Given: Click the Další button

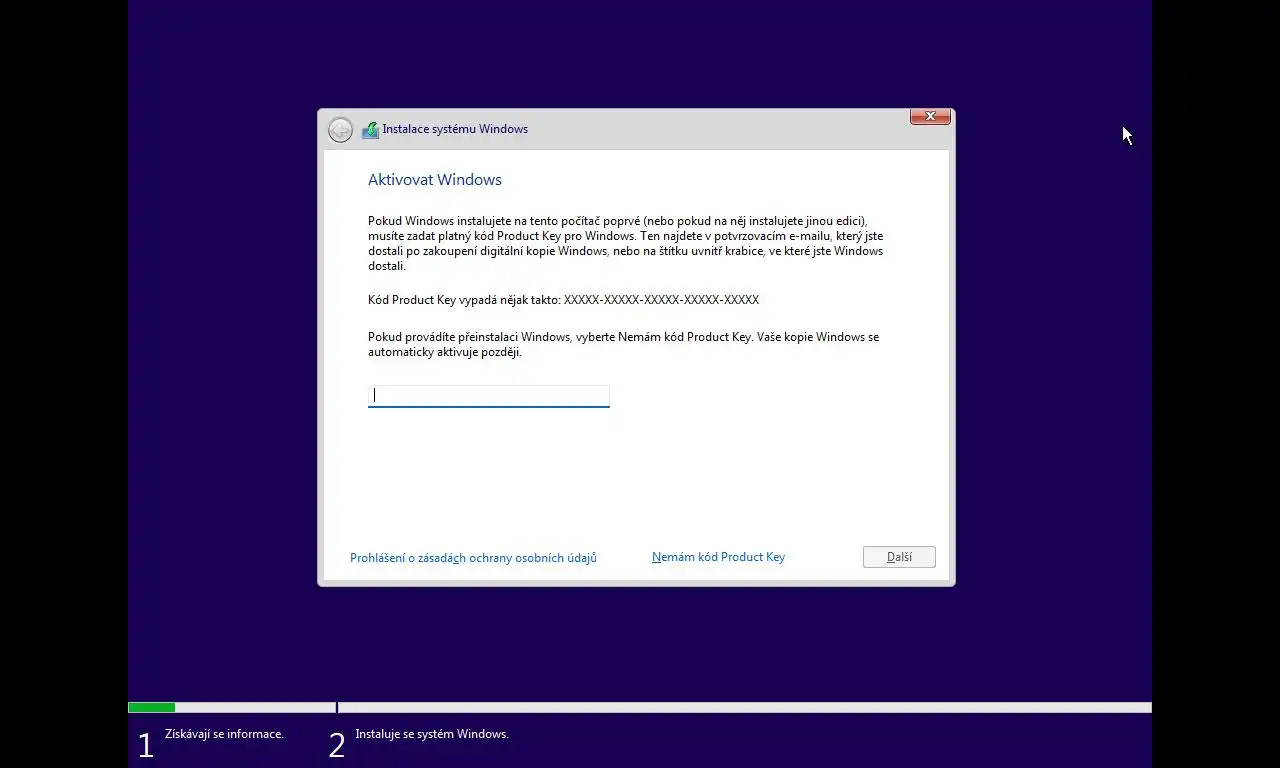Looking at the screenshot, I should point(899,557).
